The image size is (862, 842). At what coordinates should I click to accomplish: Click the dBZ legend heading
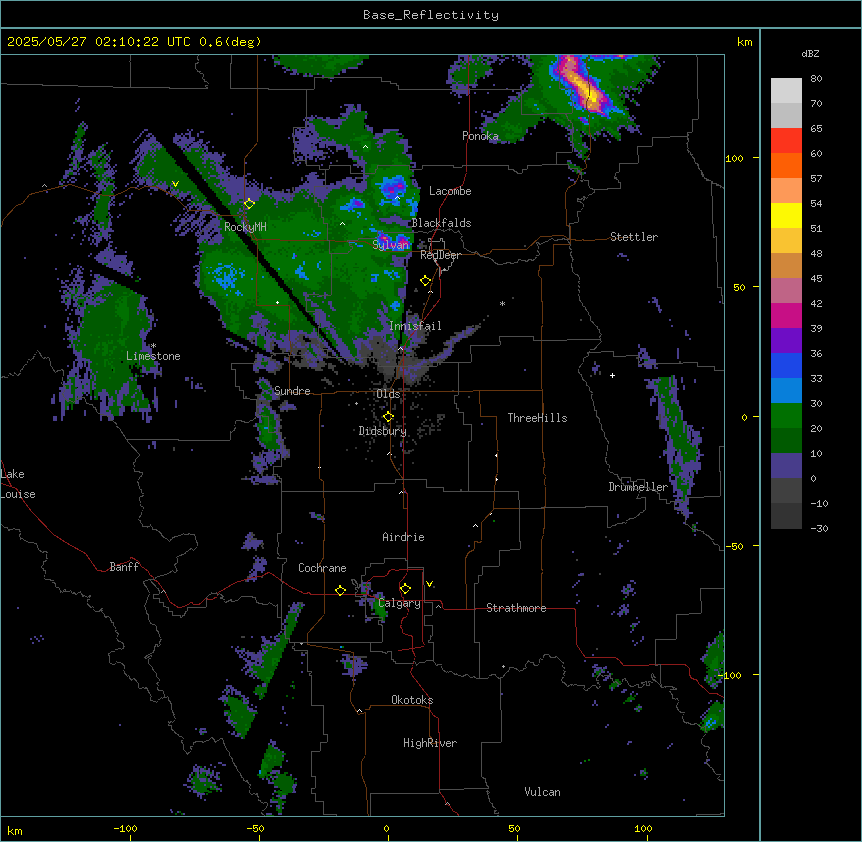(810, 54)
